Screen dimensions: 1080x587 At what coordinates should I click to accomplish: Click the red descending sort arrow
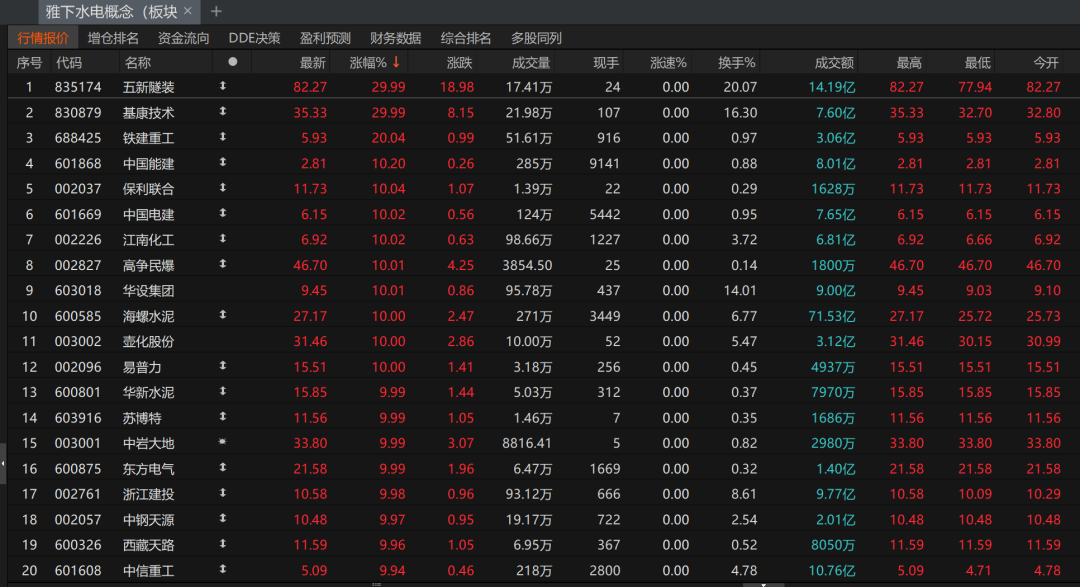tap(396, 63)
